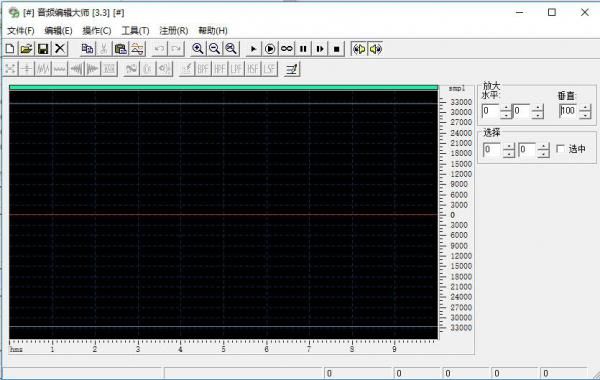600x380 pixels.
Task: Click the 'smpl' scale label
Action: 457,88
